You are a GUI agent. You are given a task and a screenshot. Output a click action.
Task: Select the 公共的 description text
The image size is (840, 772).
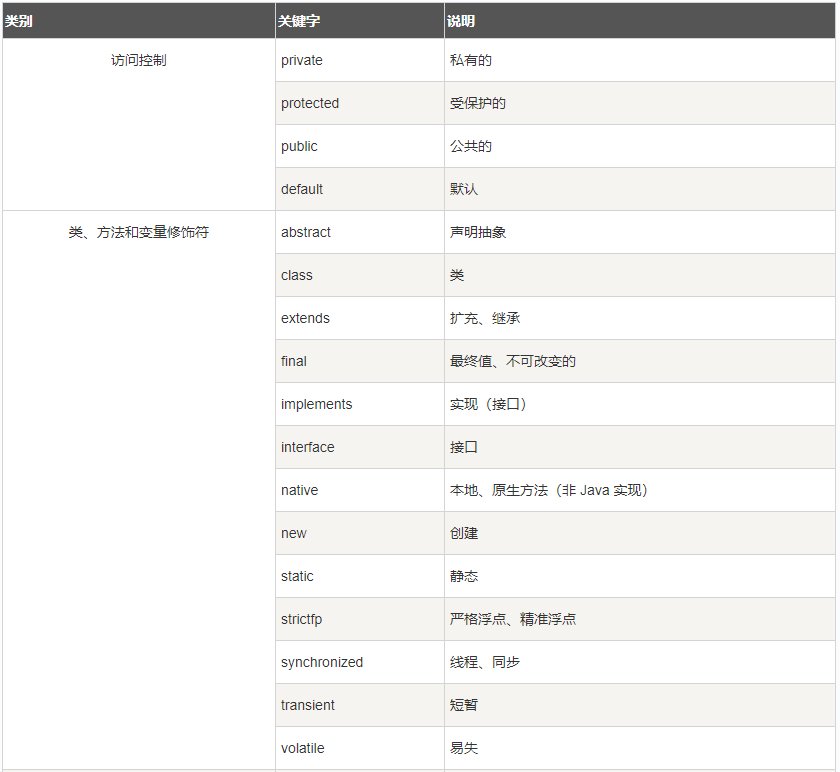coord(470,146)
